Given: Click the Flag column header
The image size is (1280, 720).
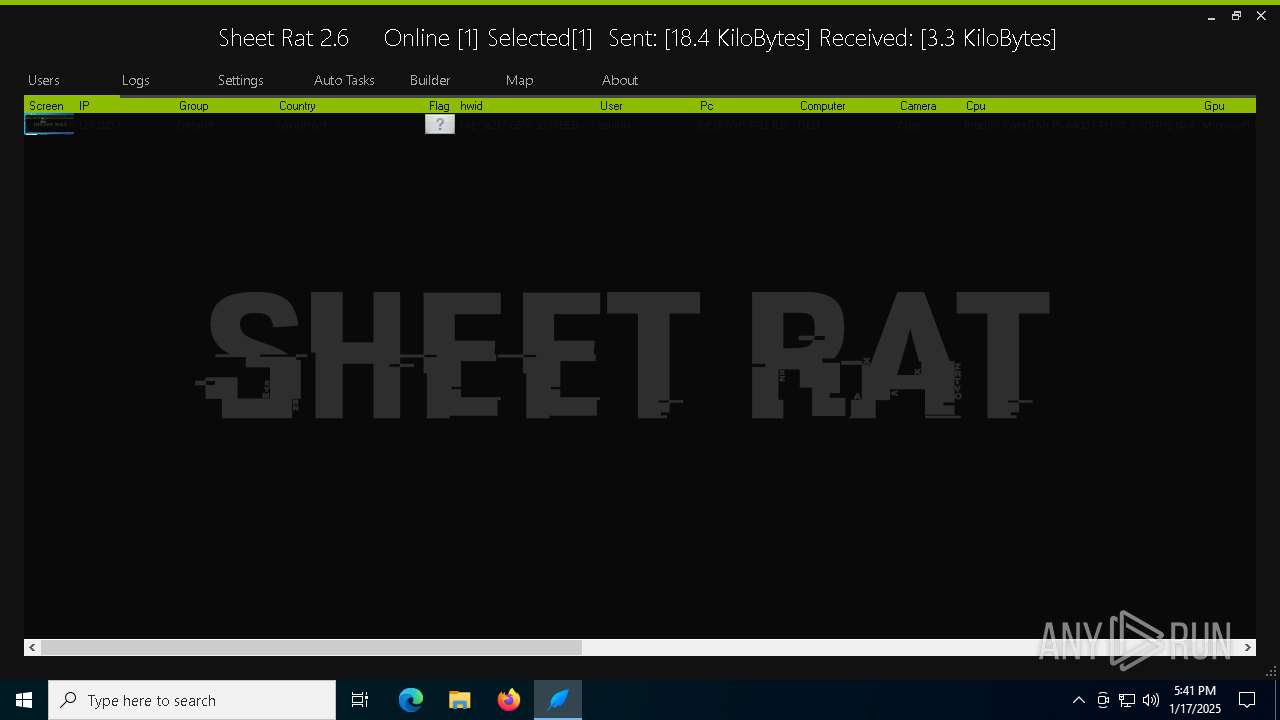Looking at the screenshot, I should (x=440, y=106).
